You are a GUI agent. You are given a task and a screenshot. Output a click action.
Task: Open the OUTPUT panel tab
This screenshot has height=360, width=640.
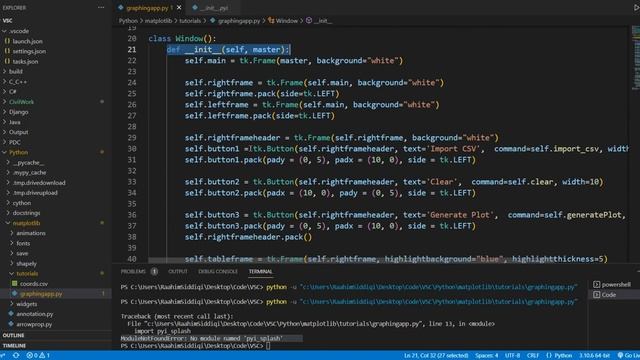coord(178,271)
